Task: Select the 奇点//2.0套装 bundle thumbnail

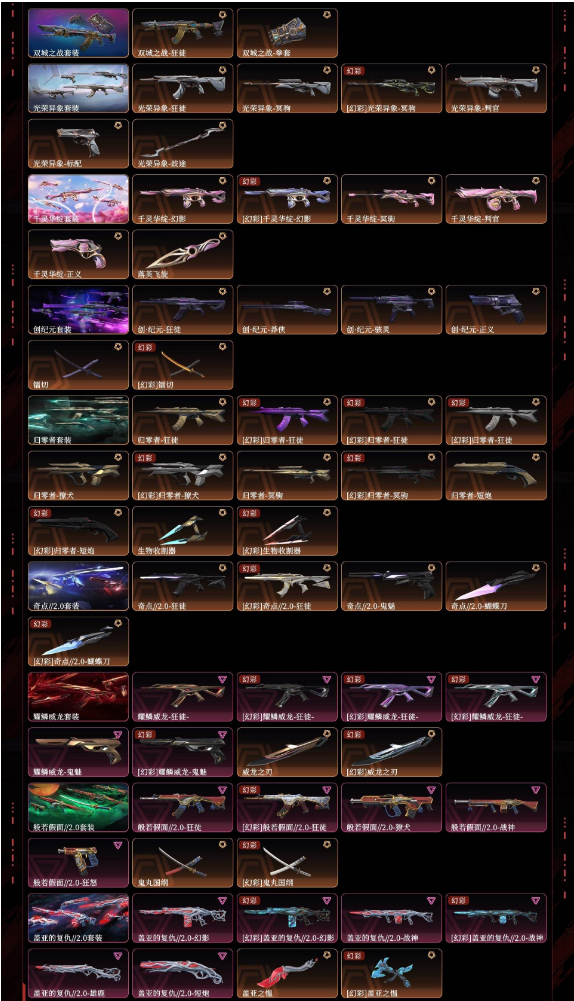Action: pos(79,587)
